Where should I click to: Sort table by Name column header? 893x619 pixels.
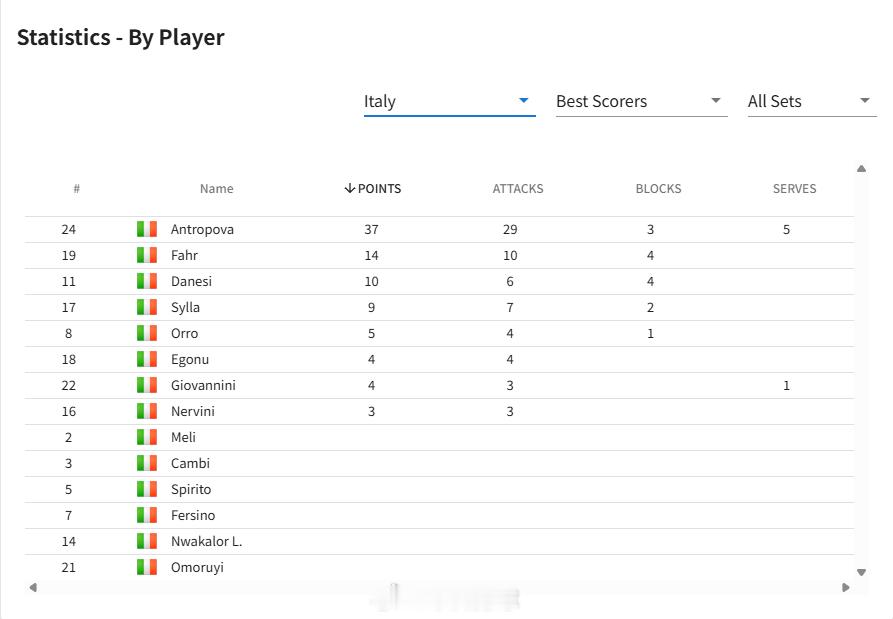click(x=216, y=188)
